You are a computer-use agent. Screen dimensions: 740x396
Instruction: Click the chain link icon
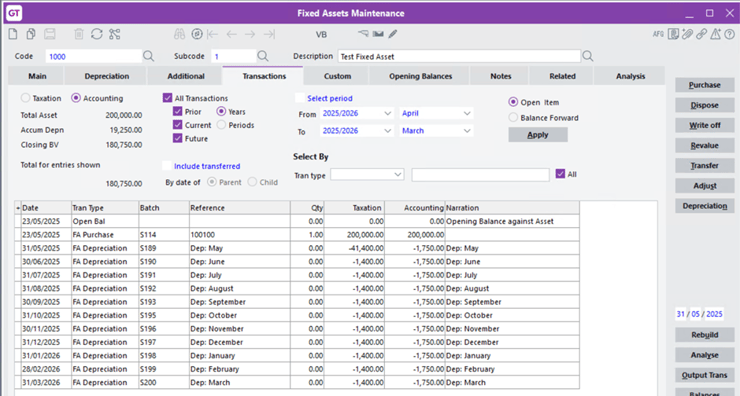701,34
